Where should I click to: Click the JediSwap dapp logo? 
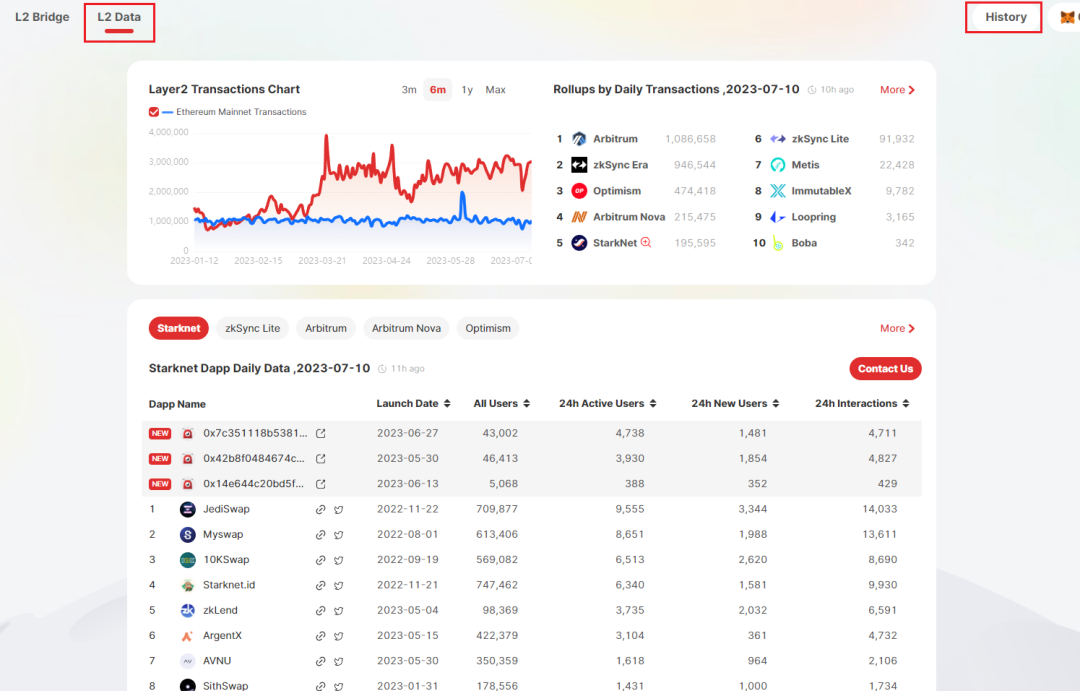click(187, 509)
